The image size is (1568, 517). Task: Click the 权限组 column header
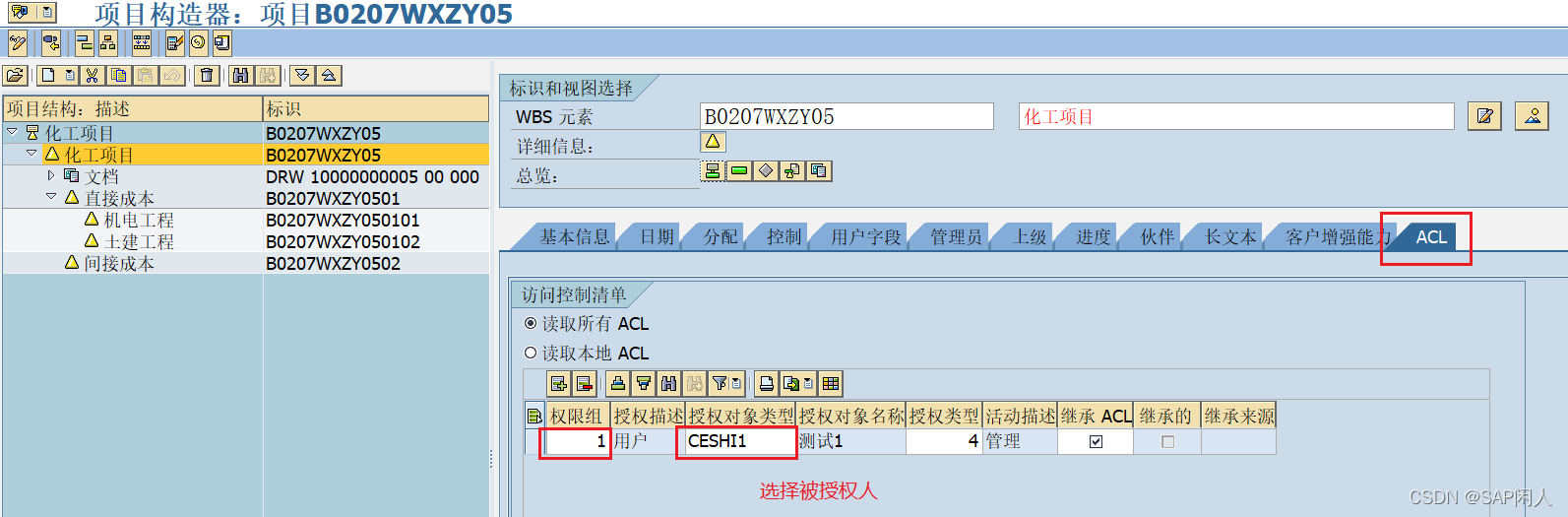tap(578, 416)
